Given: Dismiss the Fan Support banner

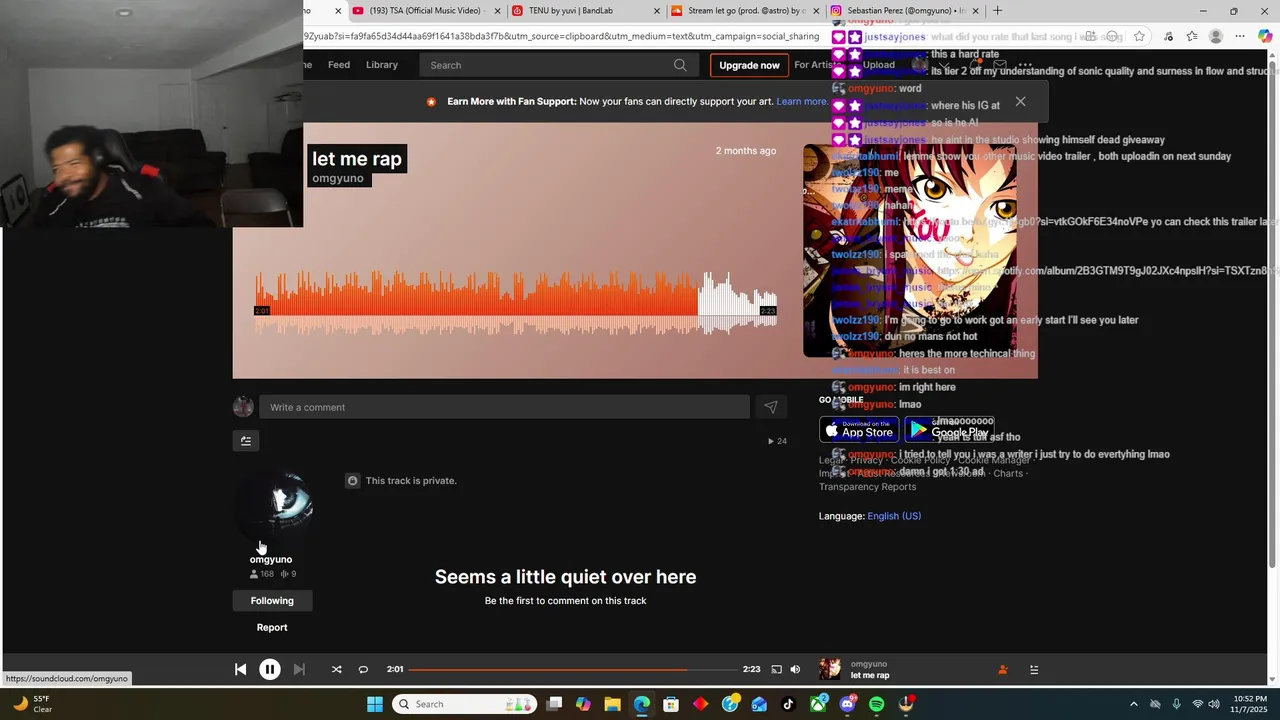Looking at the screenshot, I should (1020, 101).
